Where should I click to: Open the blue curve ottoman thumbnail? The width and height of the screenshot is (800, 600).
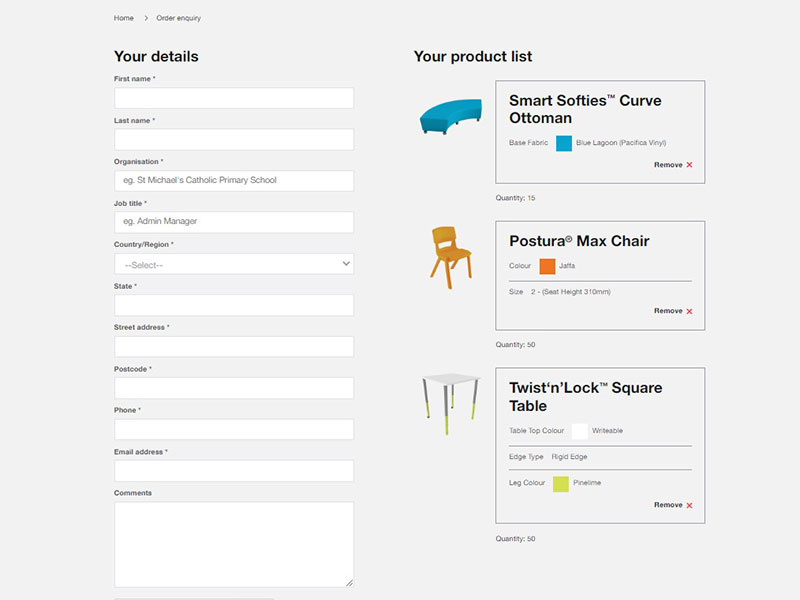pyautogui.click(x=451, y=116)
